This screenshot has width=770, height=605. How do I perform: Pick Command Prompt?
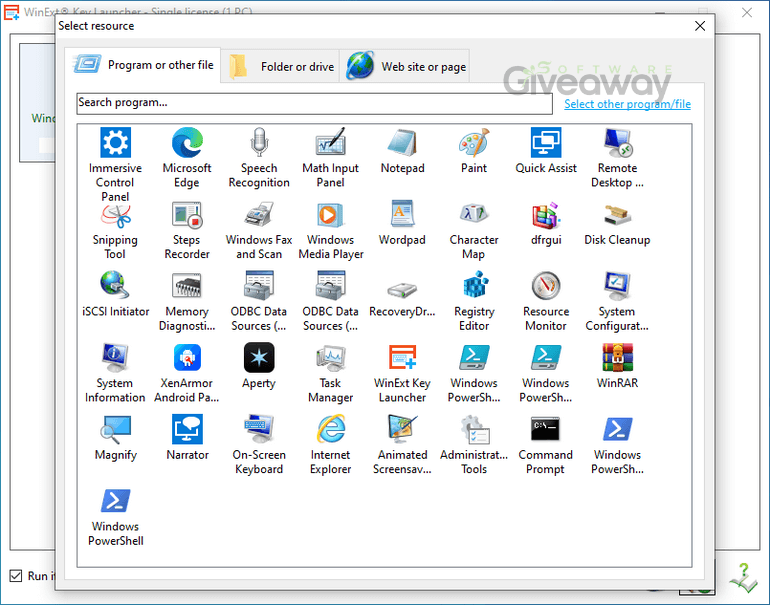click(x=546, y=429)
